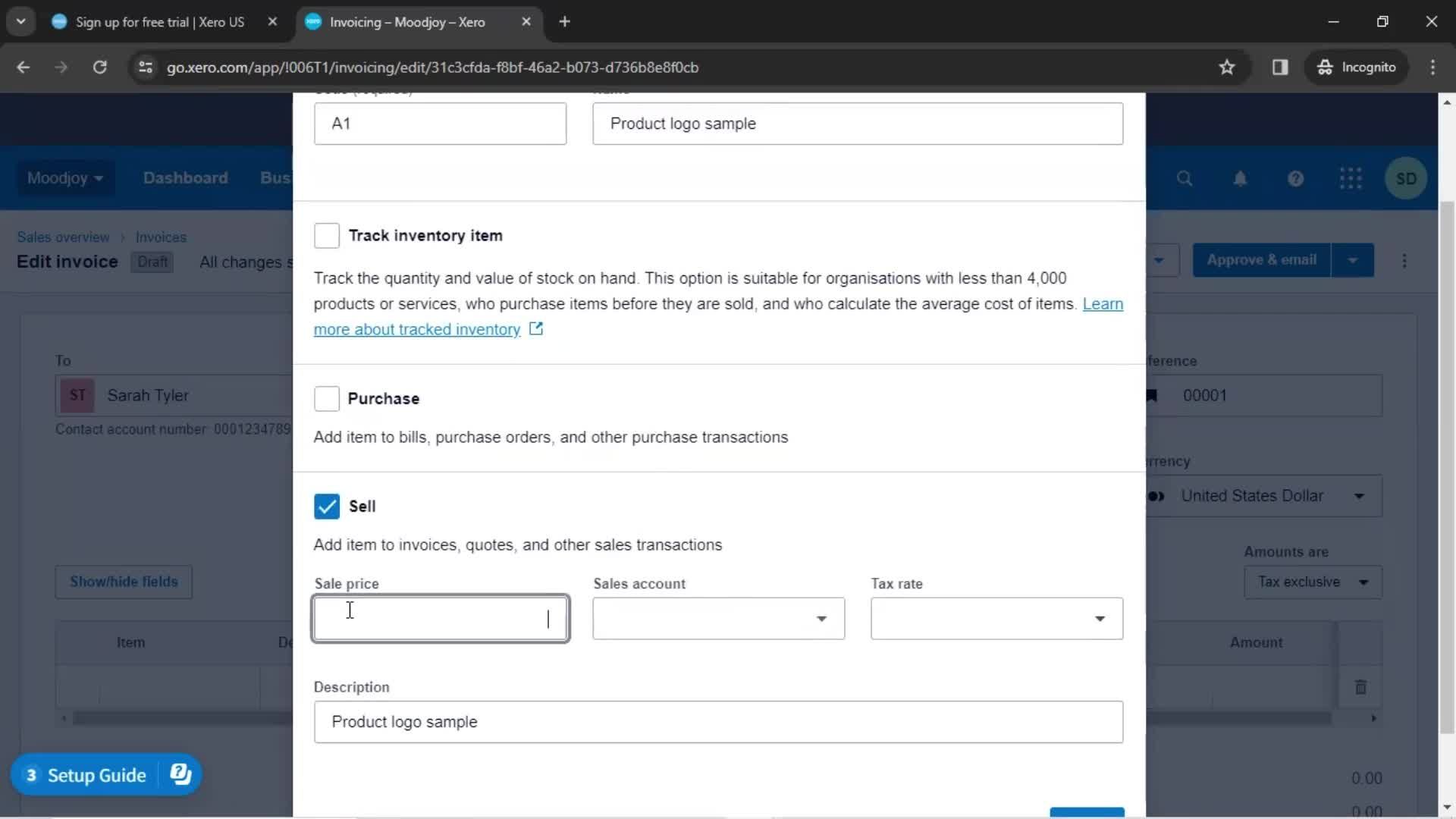Image resolution: width=1456 pixels, height=819 pixels.
Task: Click the item Code field containing A1
Action: coord(440,124)
